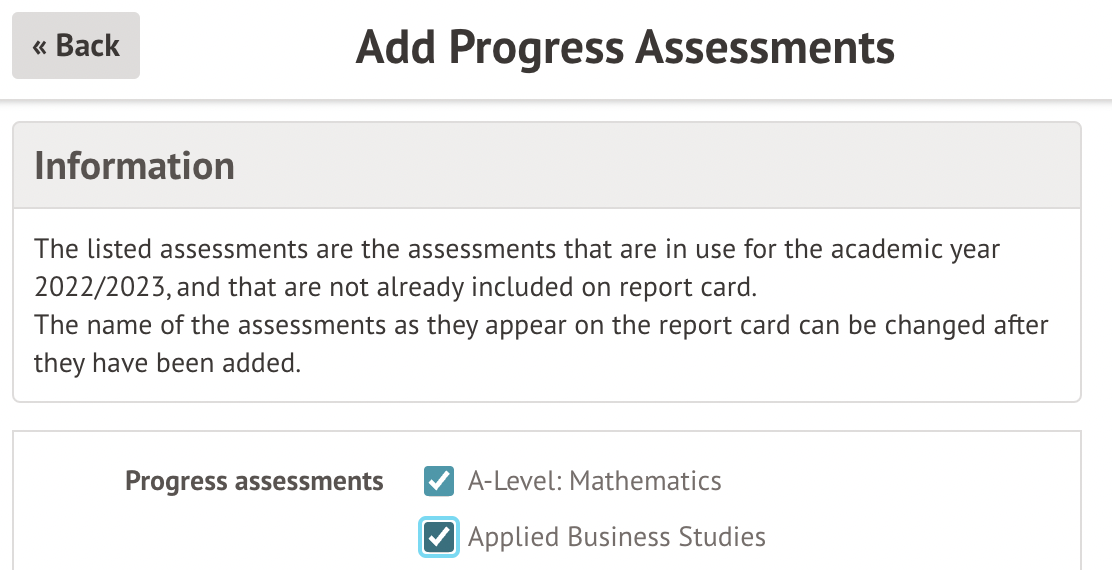Click the Applied Business Studies label text
The width and height of the screenshot is (1112, 570).
(x=616, y=537)
